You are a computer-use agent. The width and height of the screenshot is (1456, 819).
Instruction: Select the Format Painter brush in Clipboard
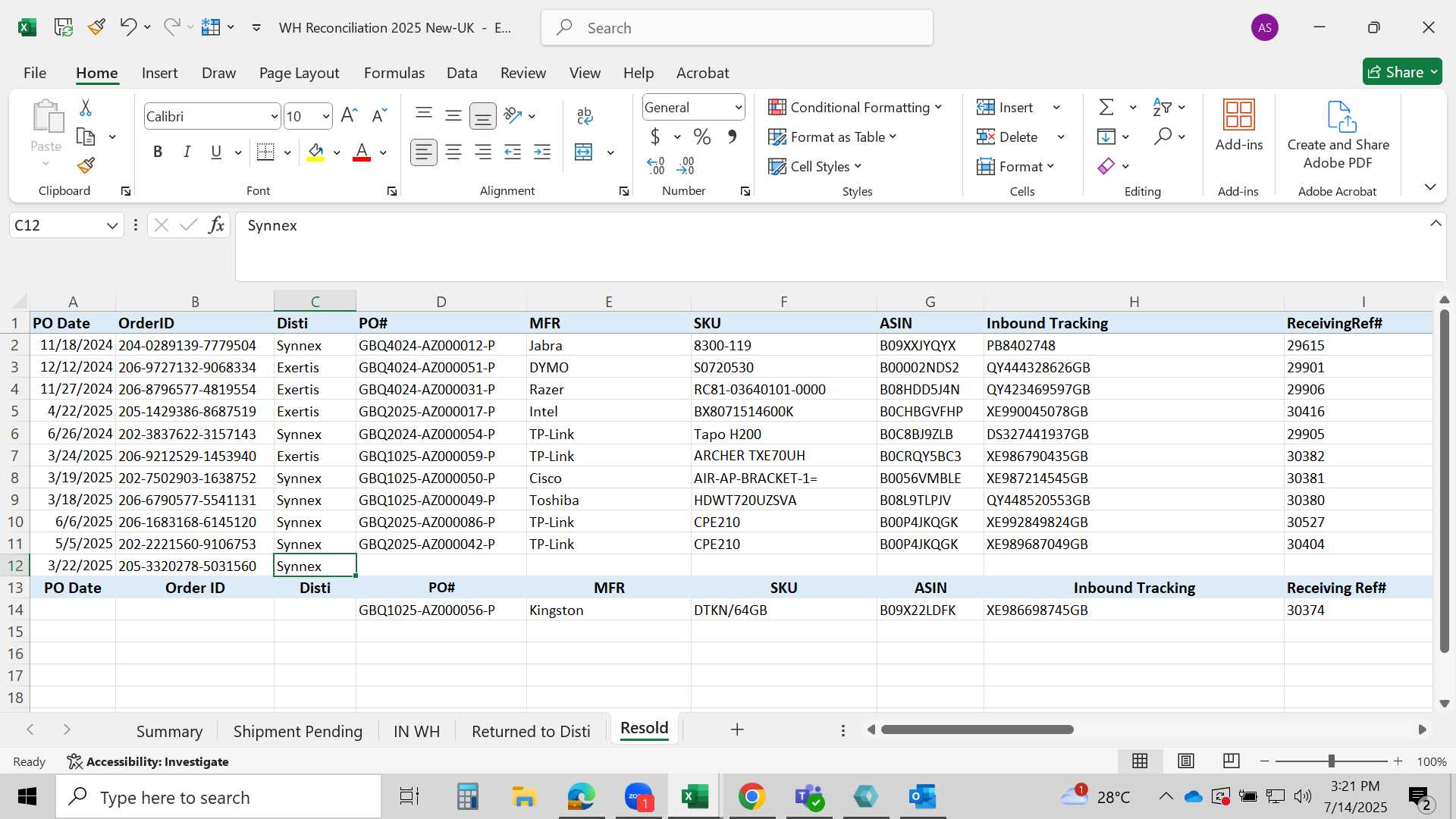click(x=86, y=165)
